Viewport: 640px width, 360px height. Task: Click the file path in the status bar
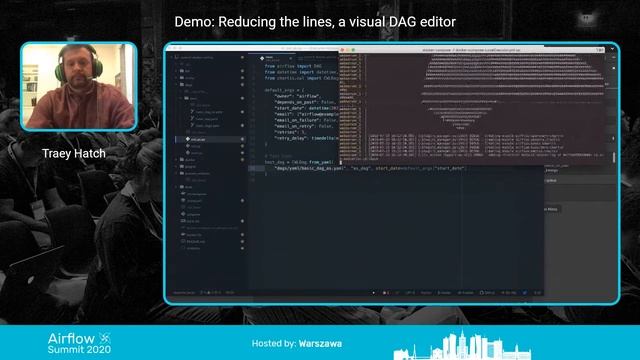click(184, 293)
